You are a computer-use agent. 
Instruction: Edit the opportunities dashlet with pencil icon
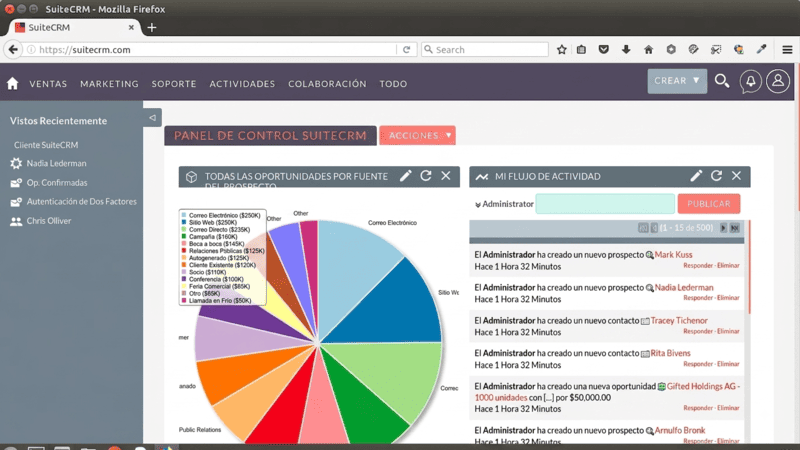pos(406,176)
